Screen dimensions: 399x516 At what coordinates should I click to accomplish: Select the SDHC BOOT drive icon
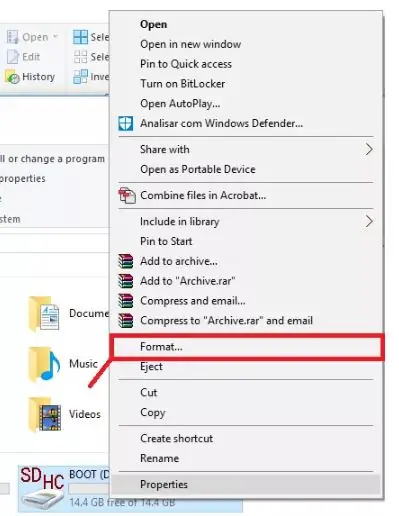[42, 488]
